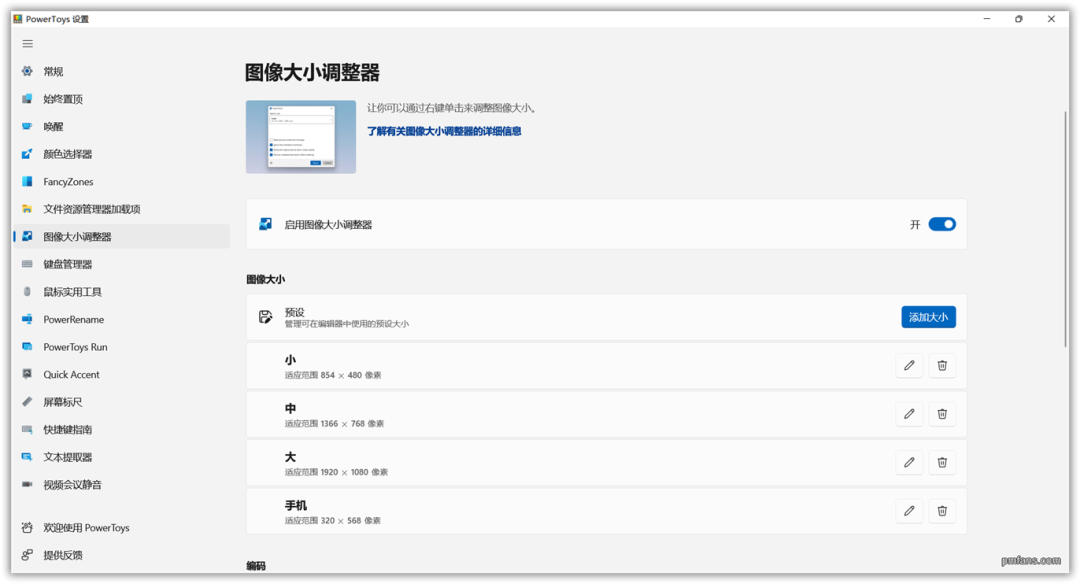Turn off the 启用图像大小调整器 switch
Viewport: 1080px width, 584px height.
pos(942,224)
